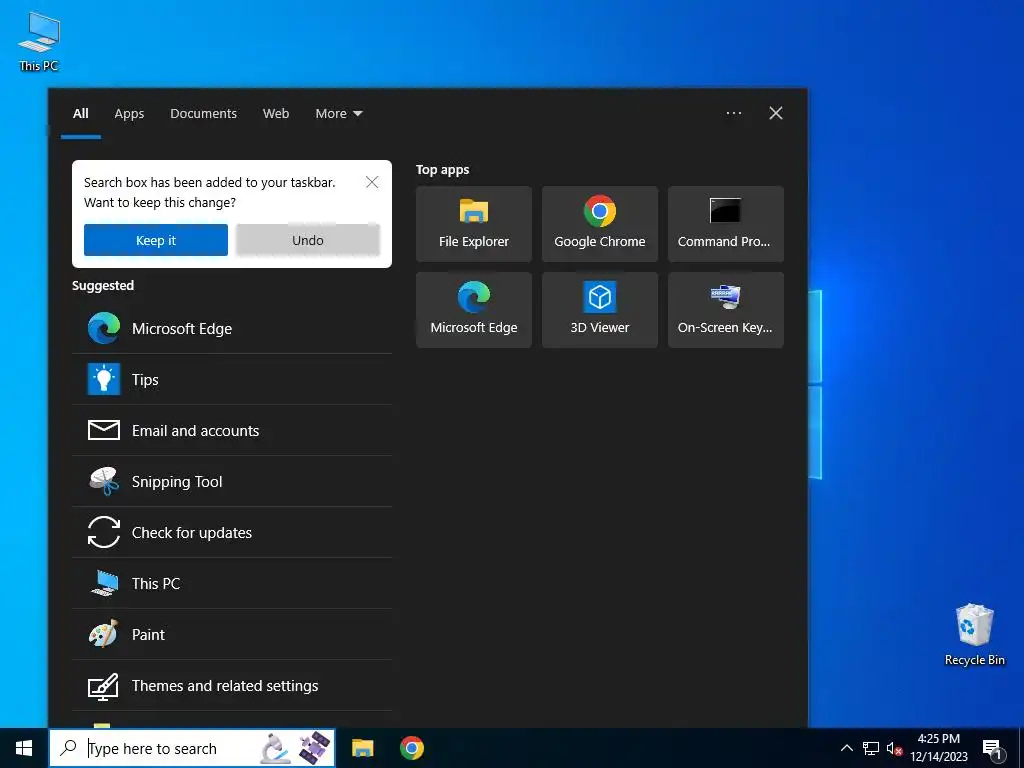Open File Explorer from Top apps
The image size is (1024, 768).
pyautogui.click(x=473, y=224)
